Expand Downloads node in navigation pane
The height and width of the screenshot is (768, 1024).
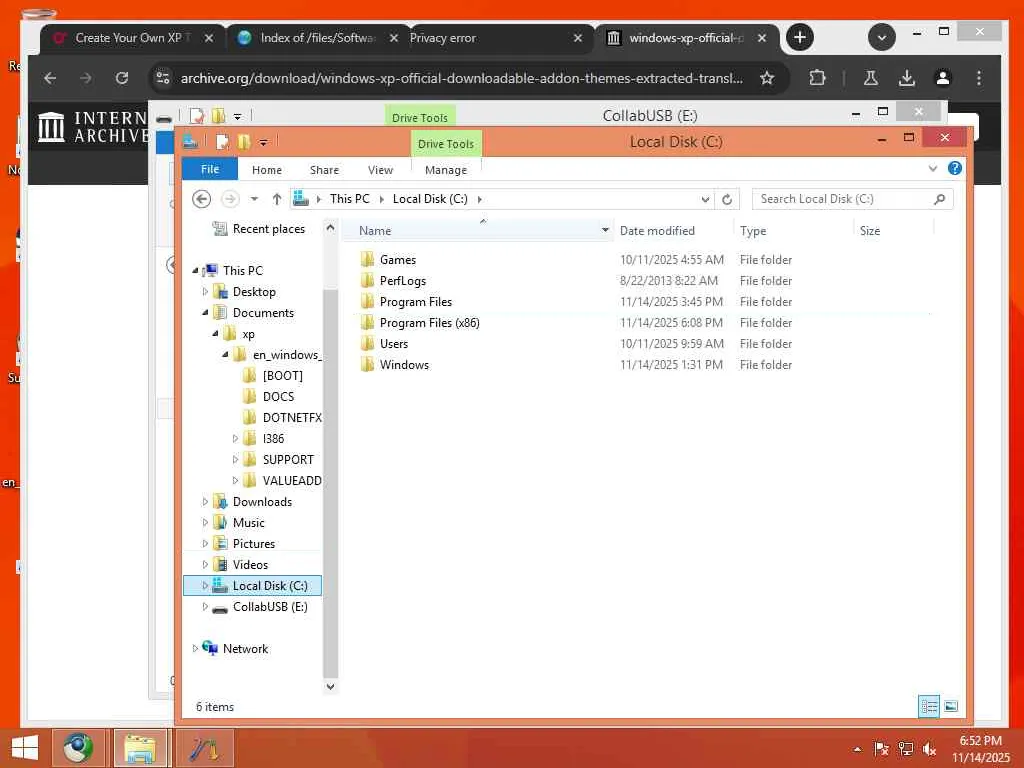point(205,502)
